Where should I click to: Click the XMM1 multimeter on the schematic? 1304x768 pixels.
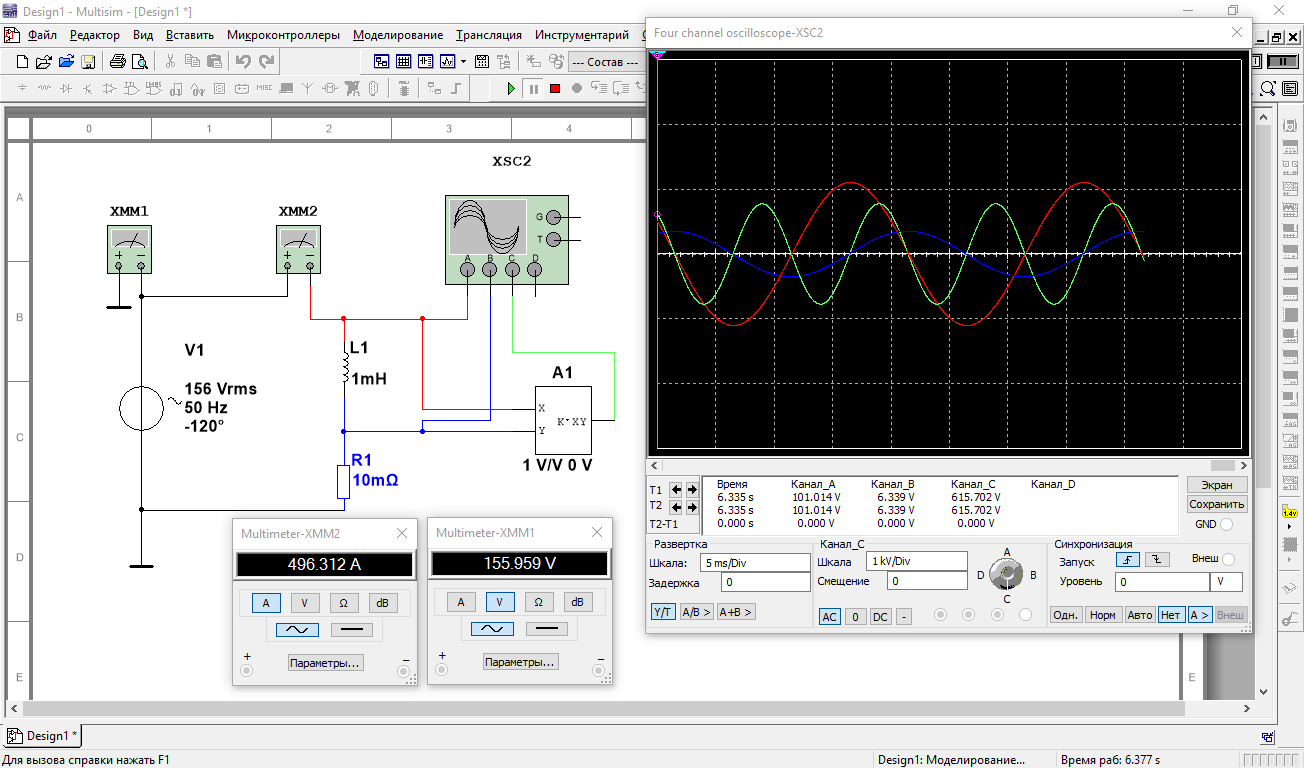click(129, 249)
